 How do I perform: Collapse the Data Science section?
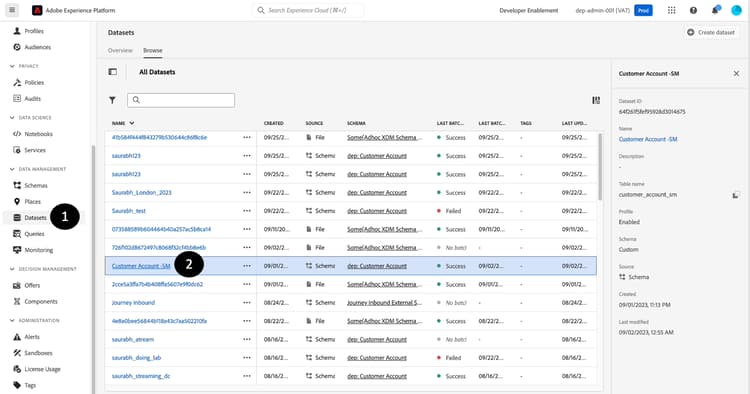12,118
